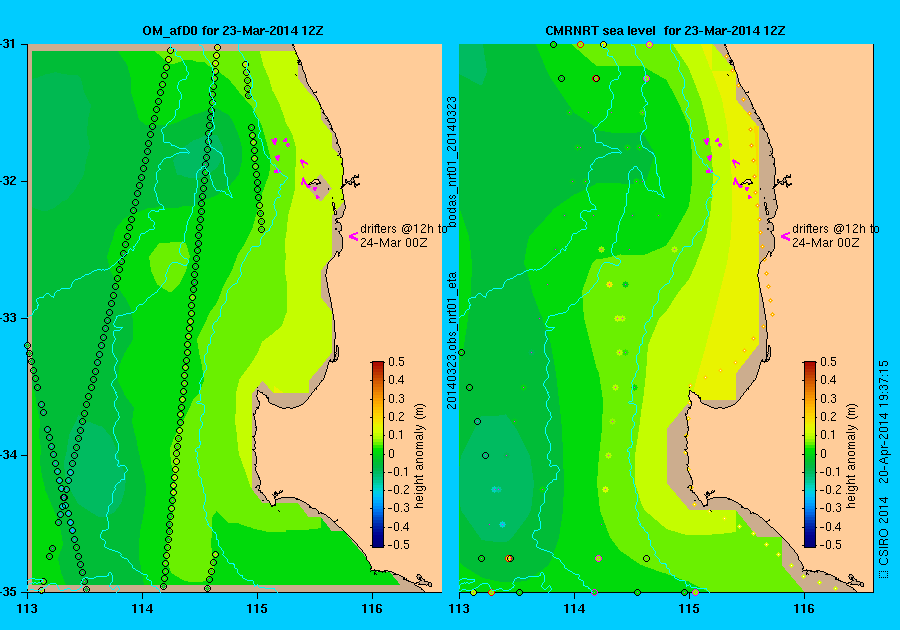Click the vertical "bodas_nrt01_20140323" label
The width and height of the screenshot is (900, 630).
pos(452,162)
